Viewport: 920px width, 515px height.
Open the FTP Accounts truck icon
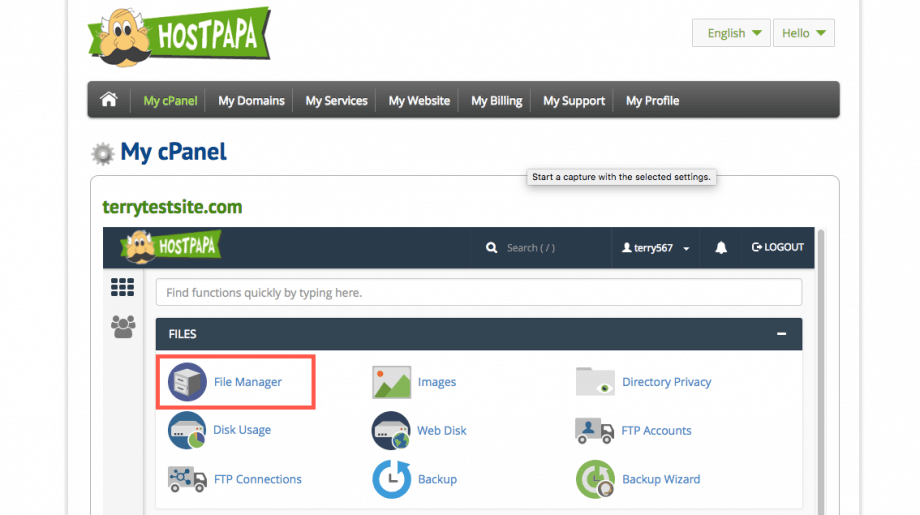(x=594, y=431)
